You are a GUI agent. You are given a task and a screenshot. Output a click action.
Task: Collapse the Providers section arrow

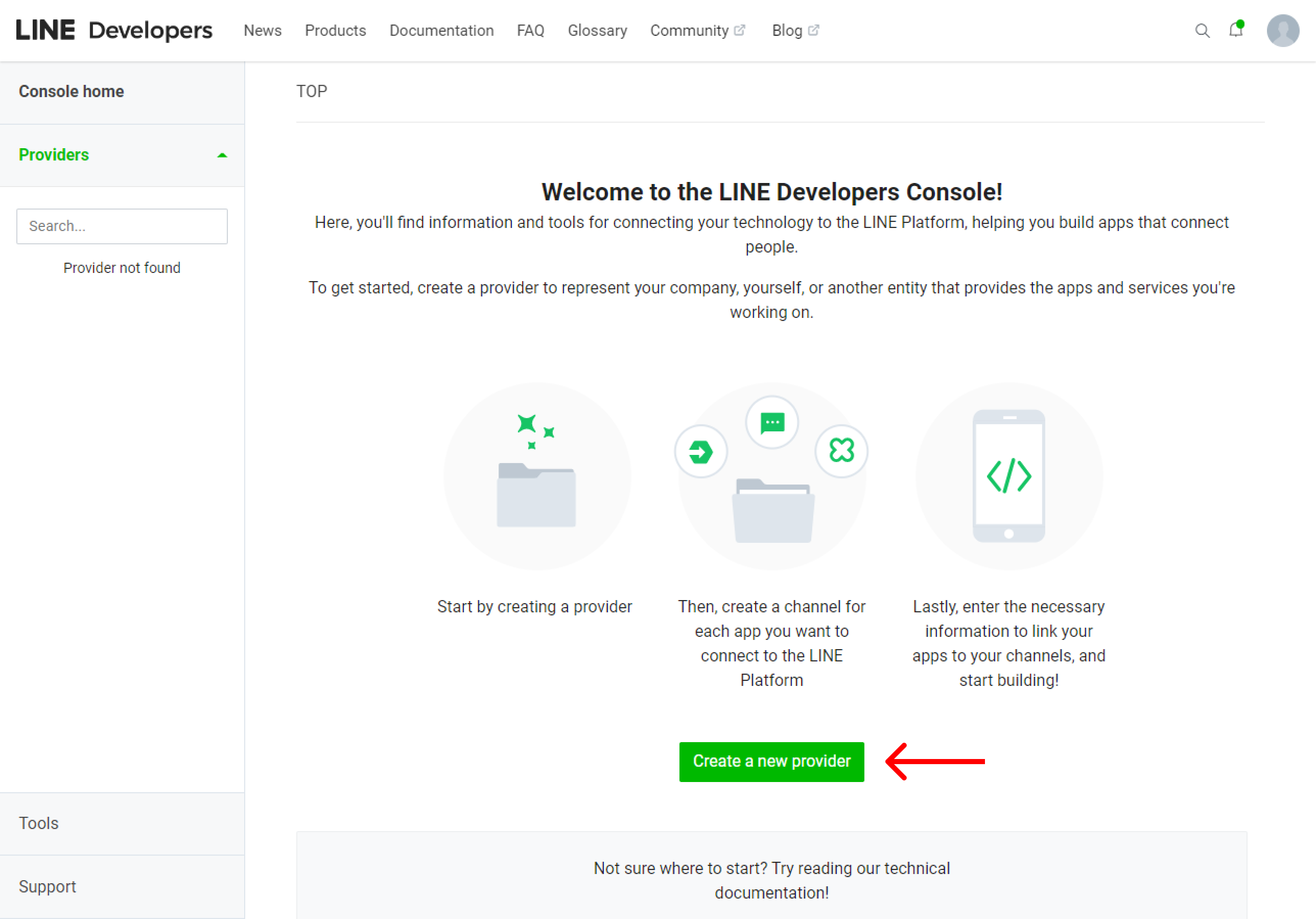pyautogui.click(x=222, y=155)
